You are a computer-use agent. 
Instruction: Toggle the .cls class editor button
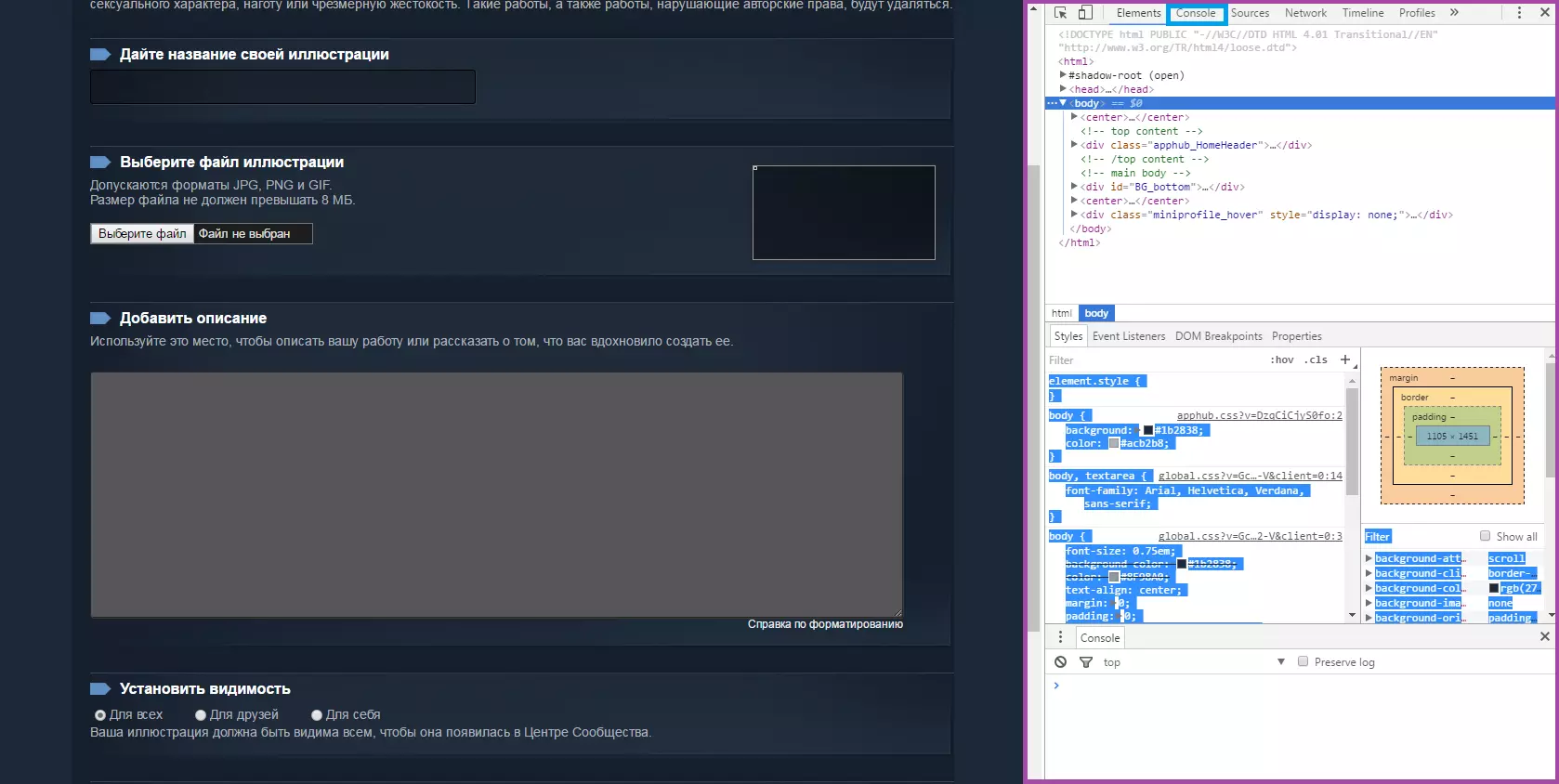[1316, 360]
